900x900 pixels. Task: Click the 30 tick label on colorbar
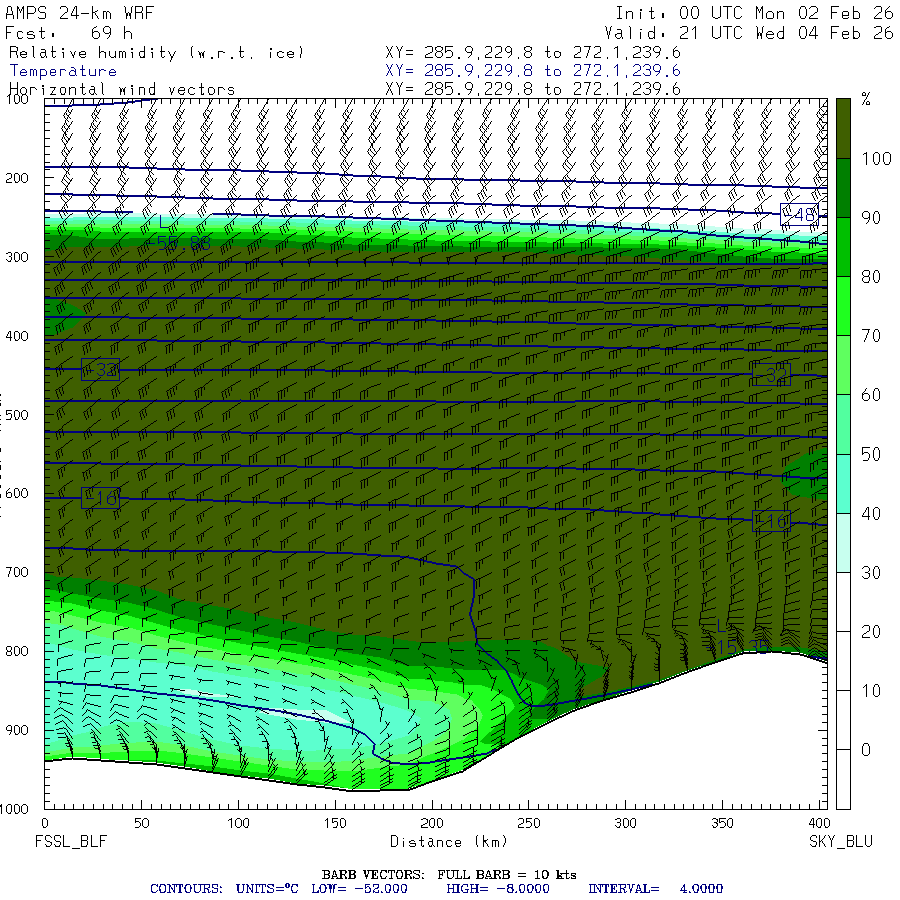(x=871, y=572)
